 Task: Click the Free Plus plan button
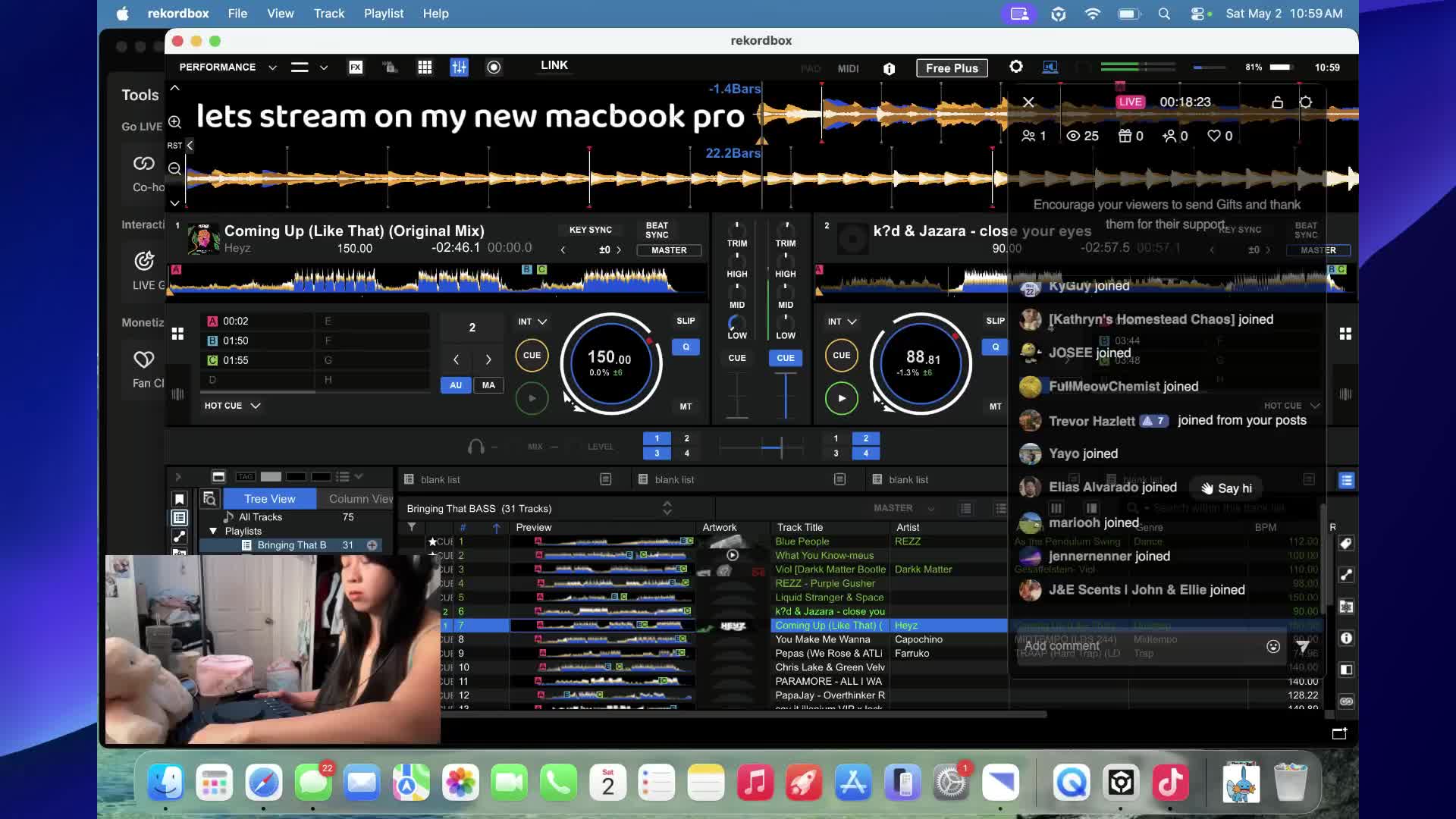[952, 67]
